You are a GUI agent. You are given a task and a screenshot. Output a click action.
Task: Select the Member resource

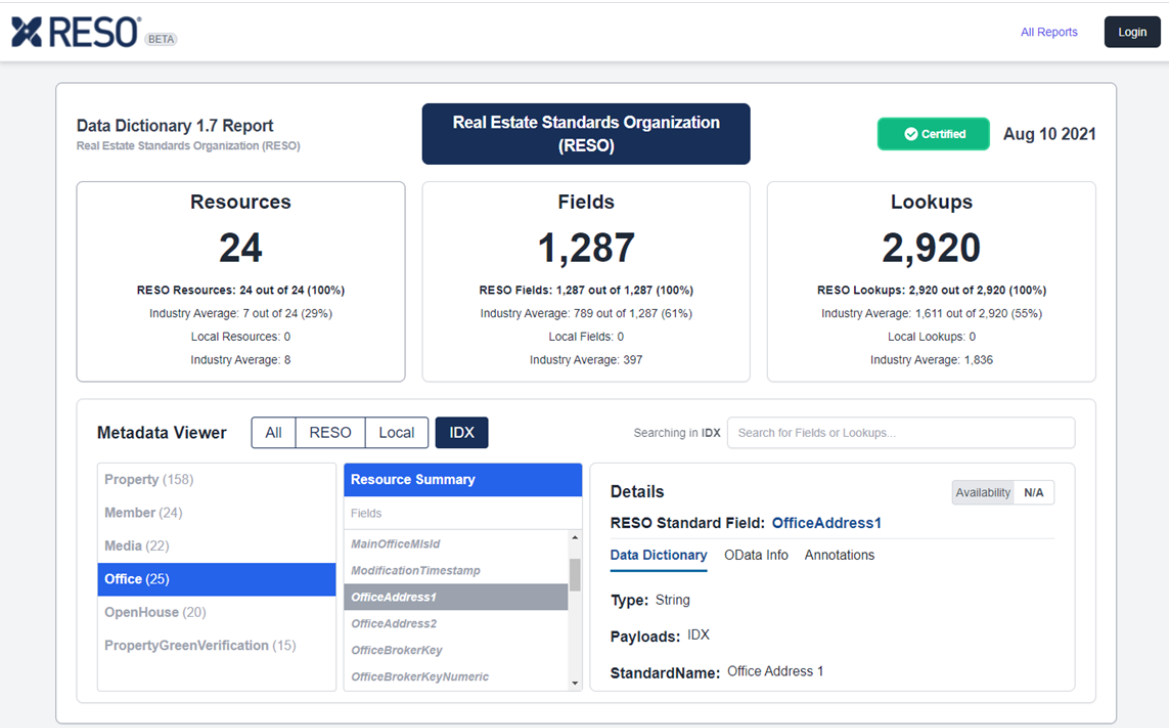143,513
